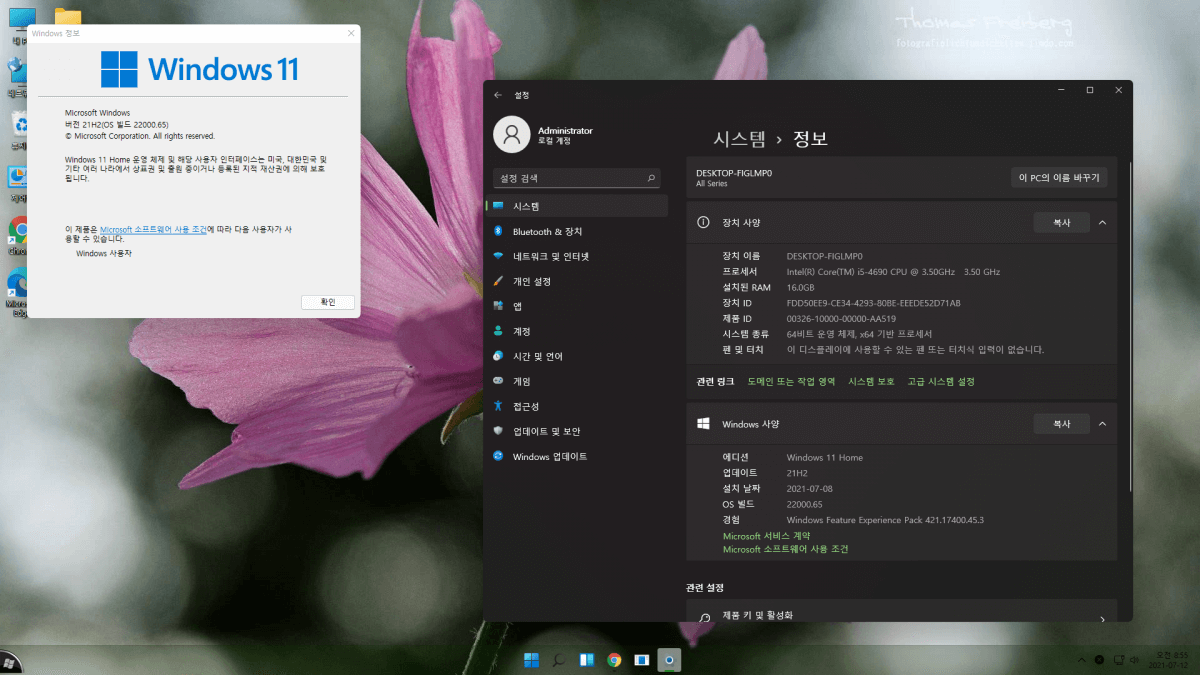This screenshot has width=1200, height=675.
Task: Click the 시스템 breadcrumb in page title
Action: (738, 139)
